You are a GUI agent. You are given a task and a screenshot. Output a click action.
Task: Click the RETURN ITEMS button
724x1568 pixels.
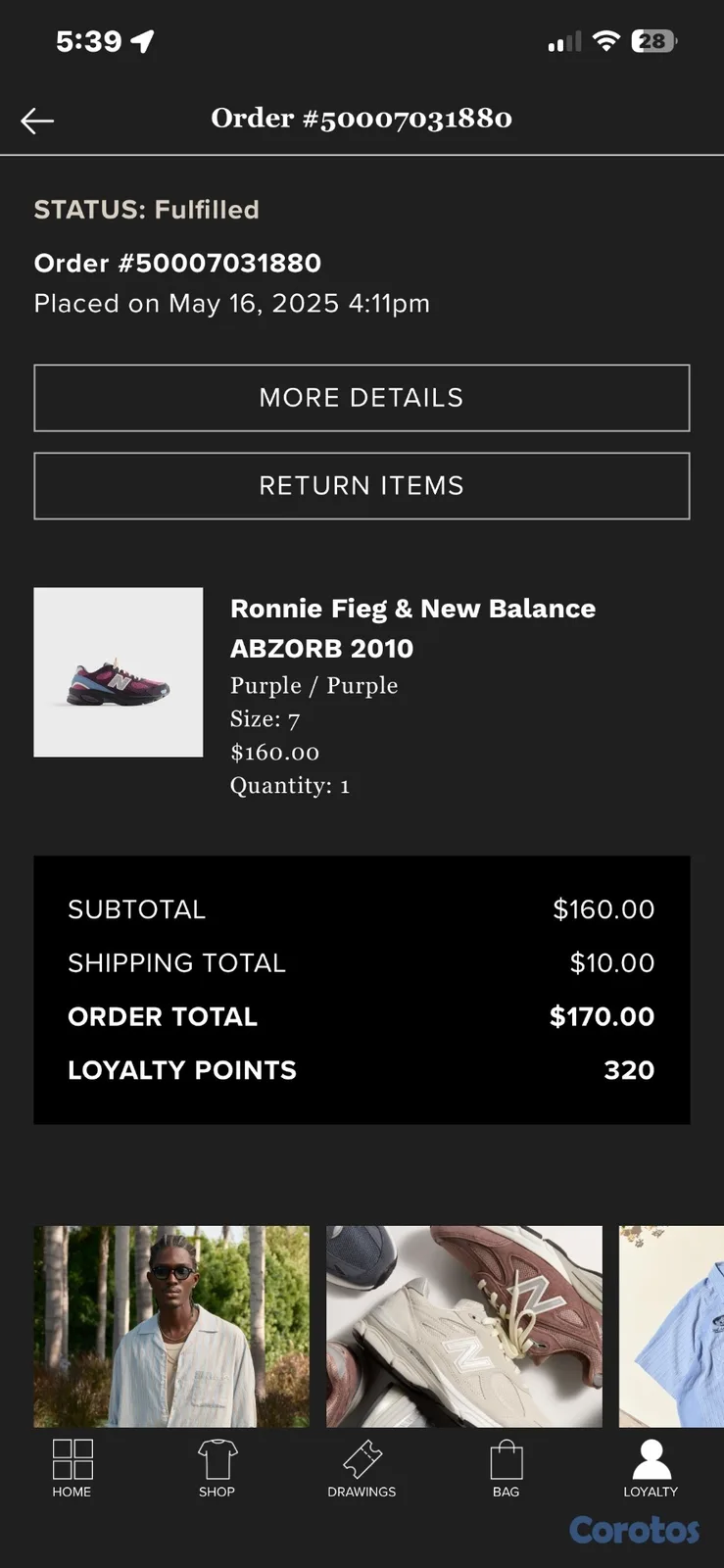point(362,486)
